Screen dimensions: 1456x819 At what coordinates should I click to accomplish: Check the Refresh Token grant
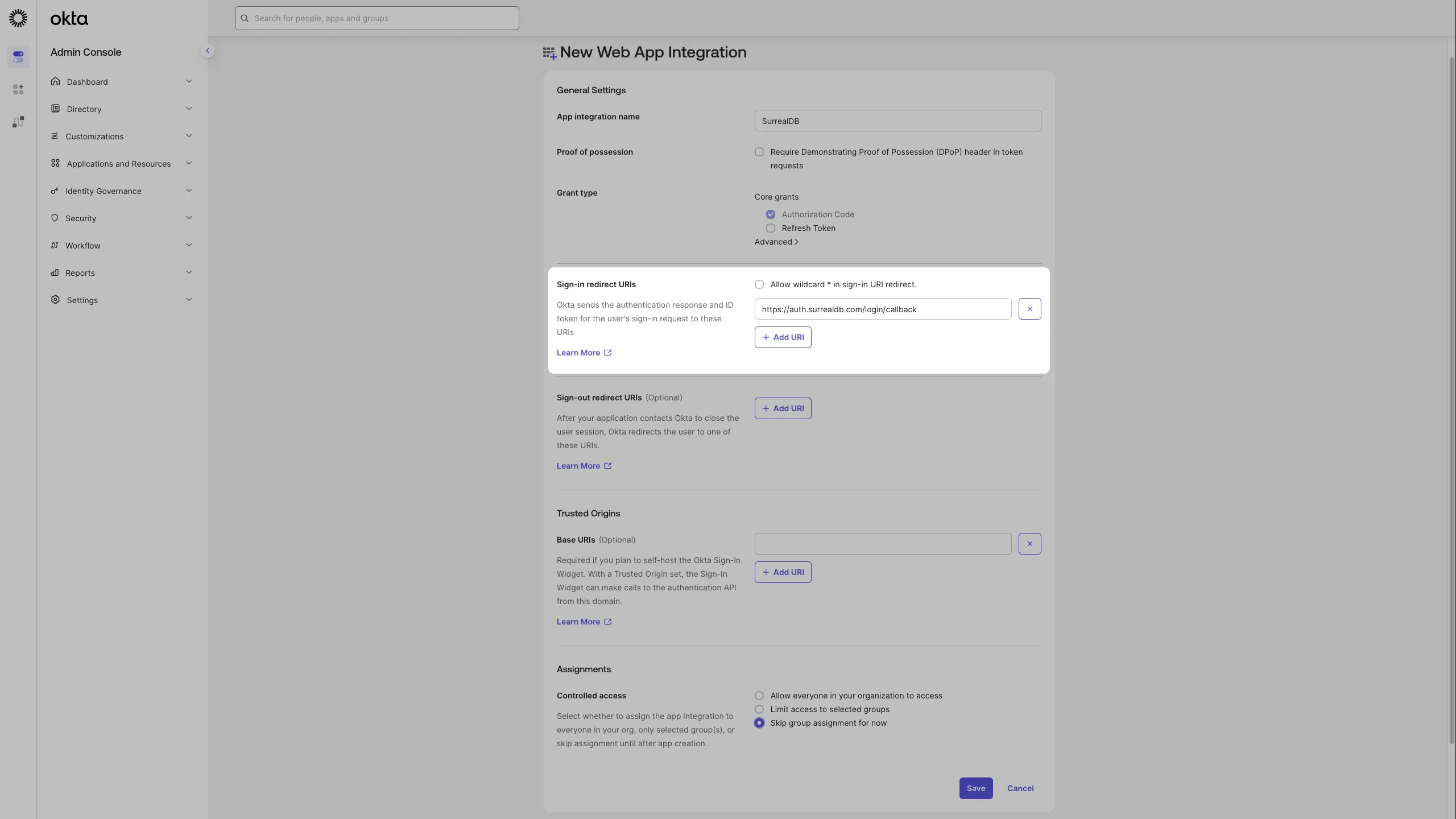pyautogui.click(x=771, y=228)
